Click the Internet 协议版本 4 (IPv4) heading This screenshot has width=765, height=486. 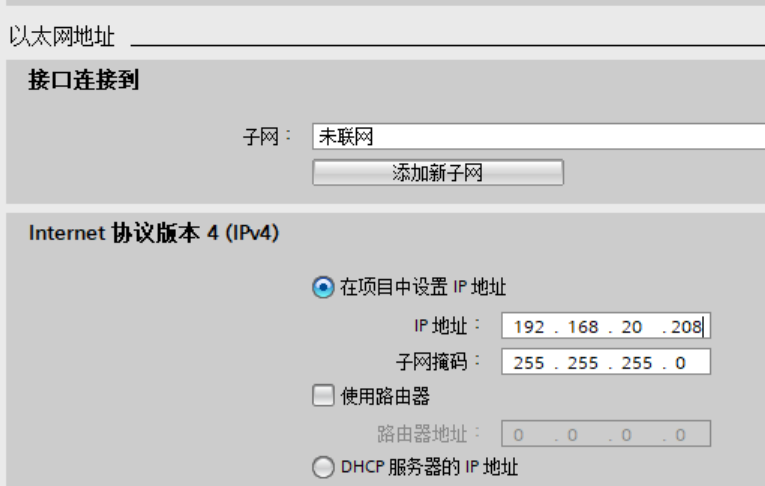tap(154, 233)
